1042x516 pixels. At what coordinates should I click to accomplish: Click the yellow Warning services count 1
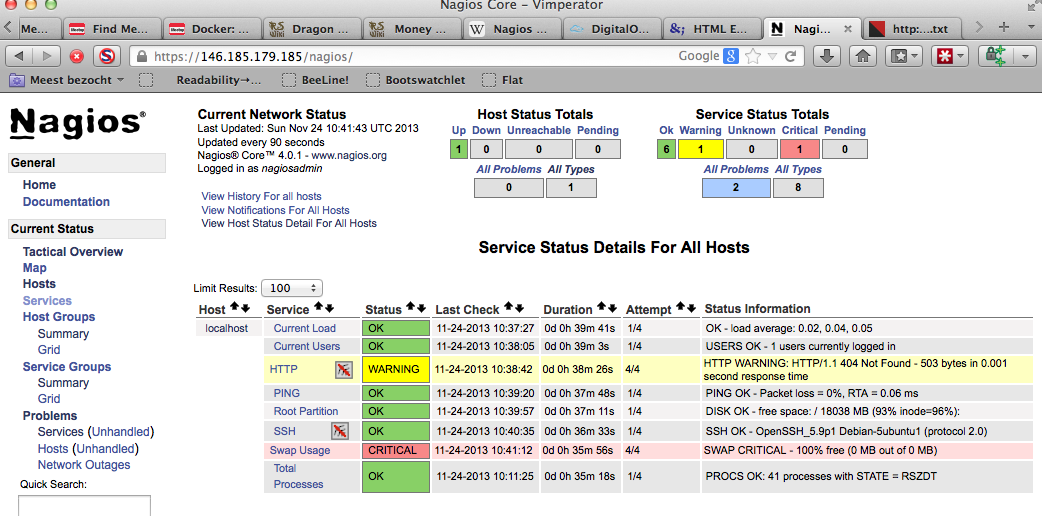pyautogui.click(x=700, y=150)
